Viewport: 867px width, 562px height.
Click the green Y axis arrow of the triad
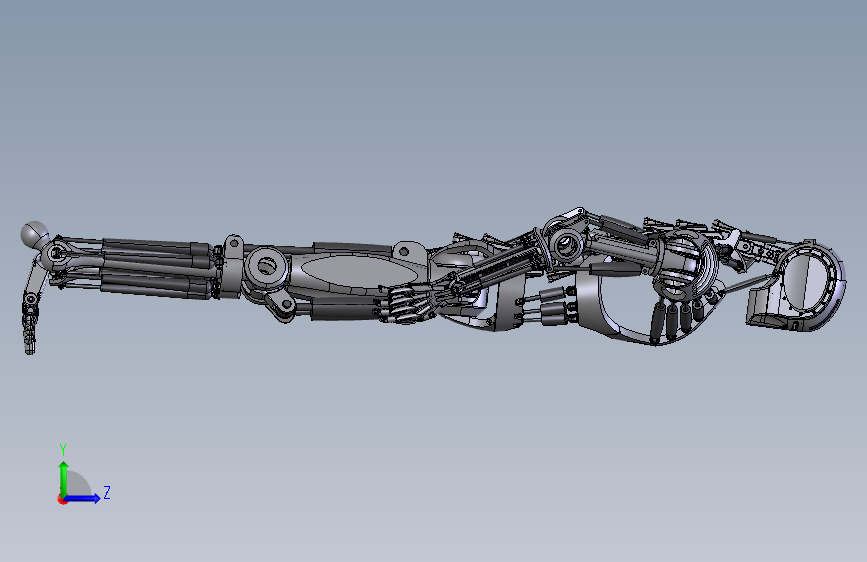coord(63,479)
